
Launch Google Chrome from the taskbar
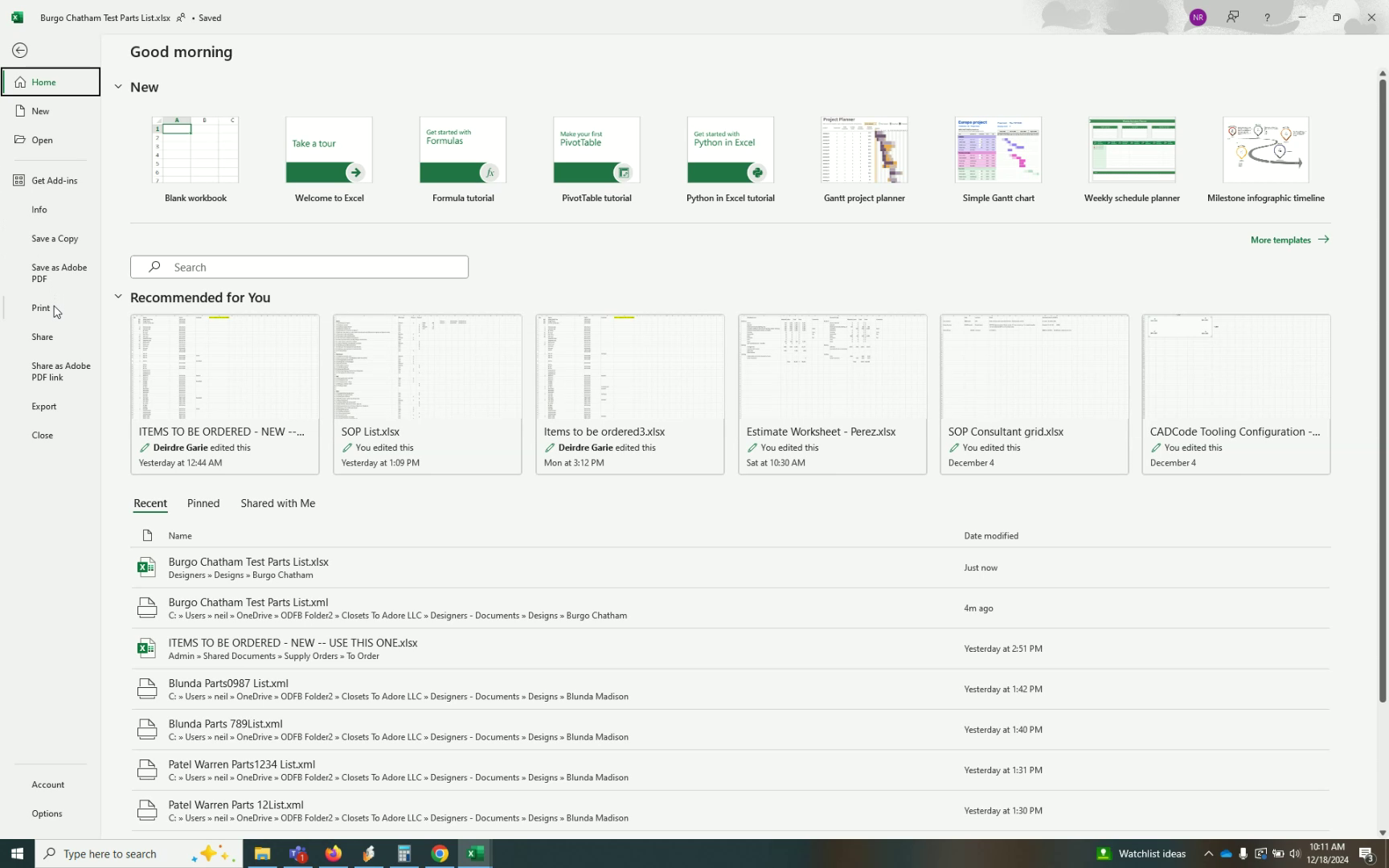[440, 854]
